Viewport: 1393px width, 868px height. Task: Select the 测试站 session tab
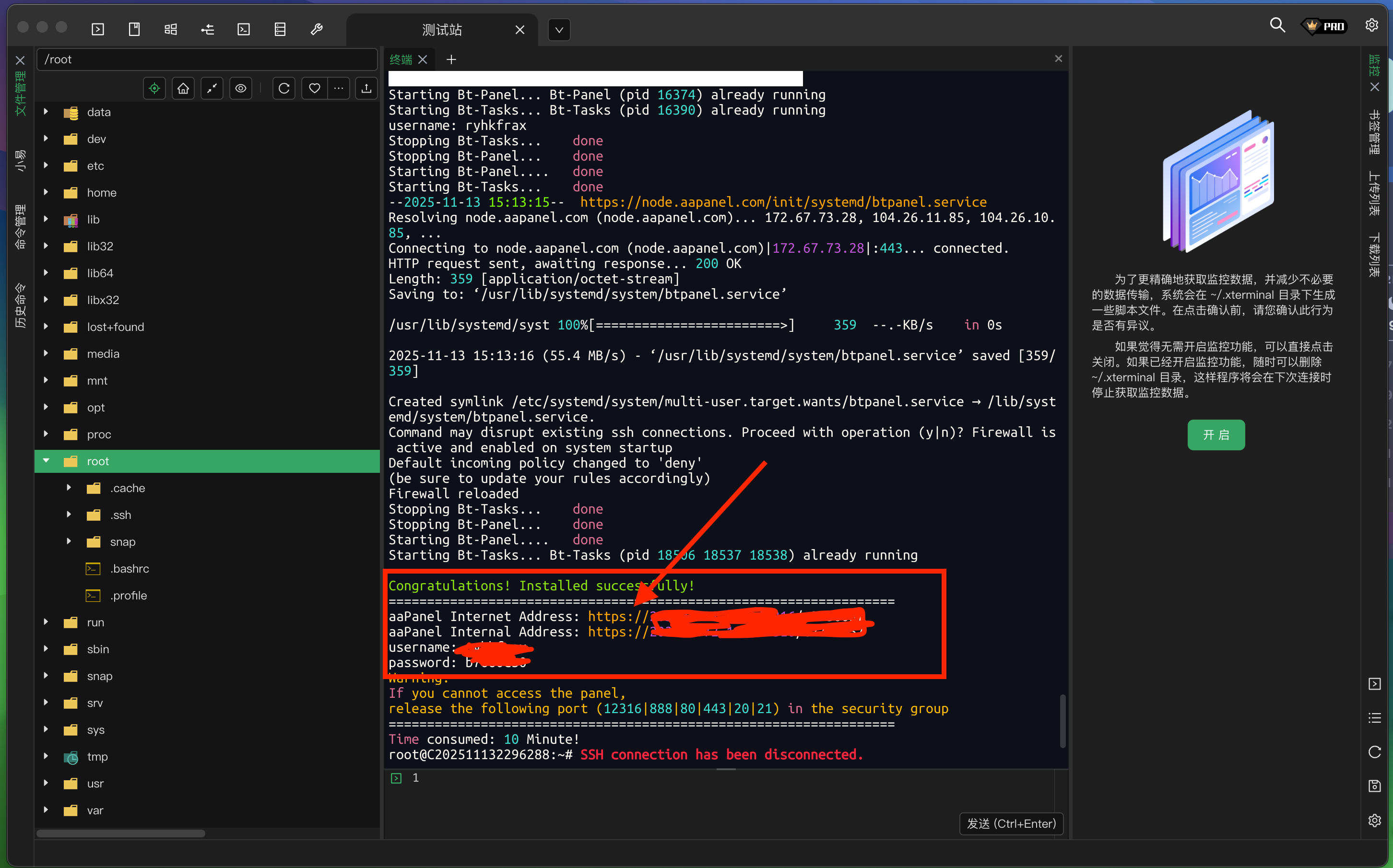[442, 30]
